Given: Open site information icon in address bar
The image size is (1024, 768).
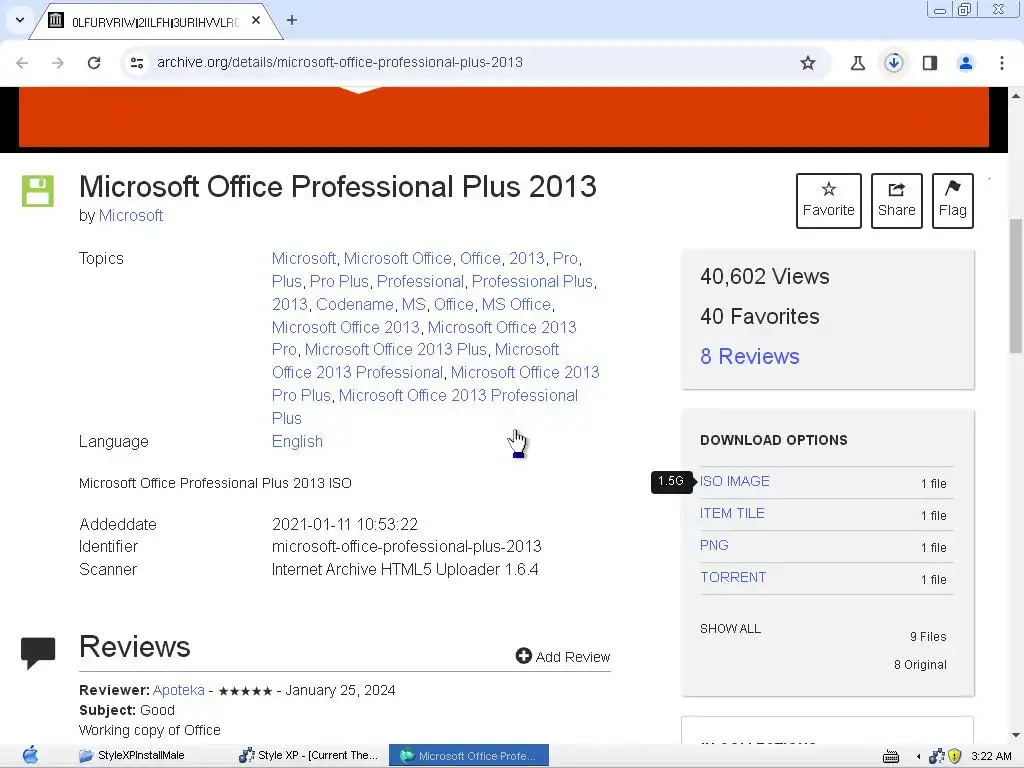Looking at the screenshot, I should (136, 63).
